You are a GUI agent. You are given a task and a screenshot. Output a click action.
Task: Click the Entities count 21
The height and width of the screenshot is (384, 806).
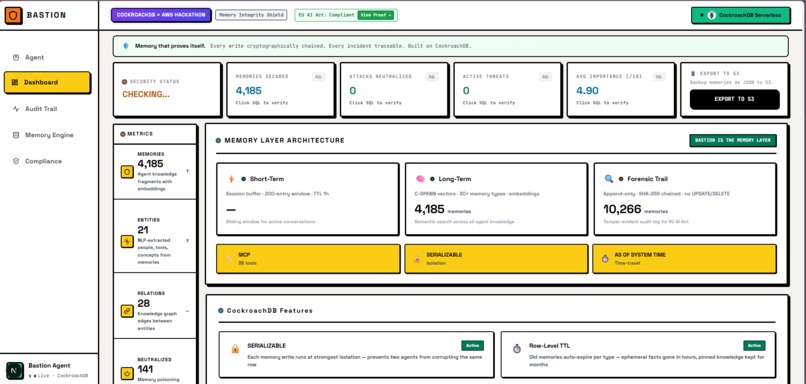142,230
